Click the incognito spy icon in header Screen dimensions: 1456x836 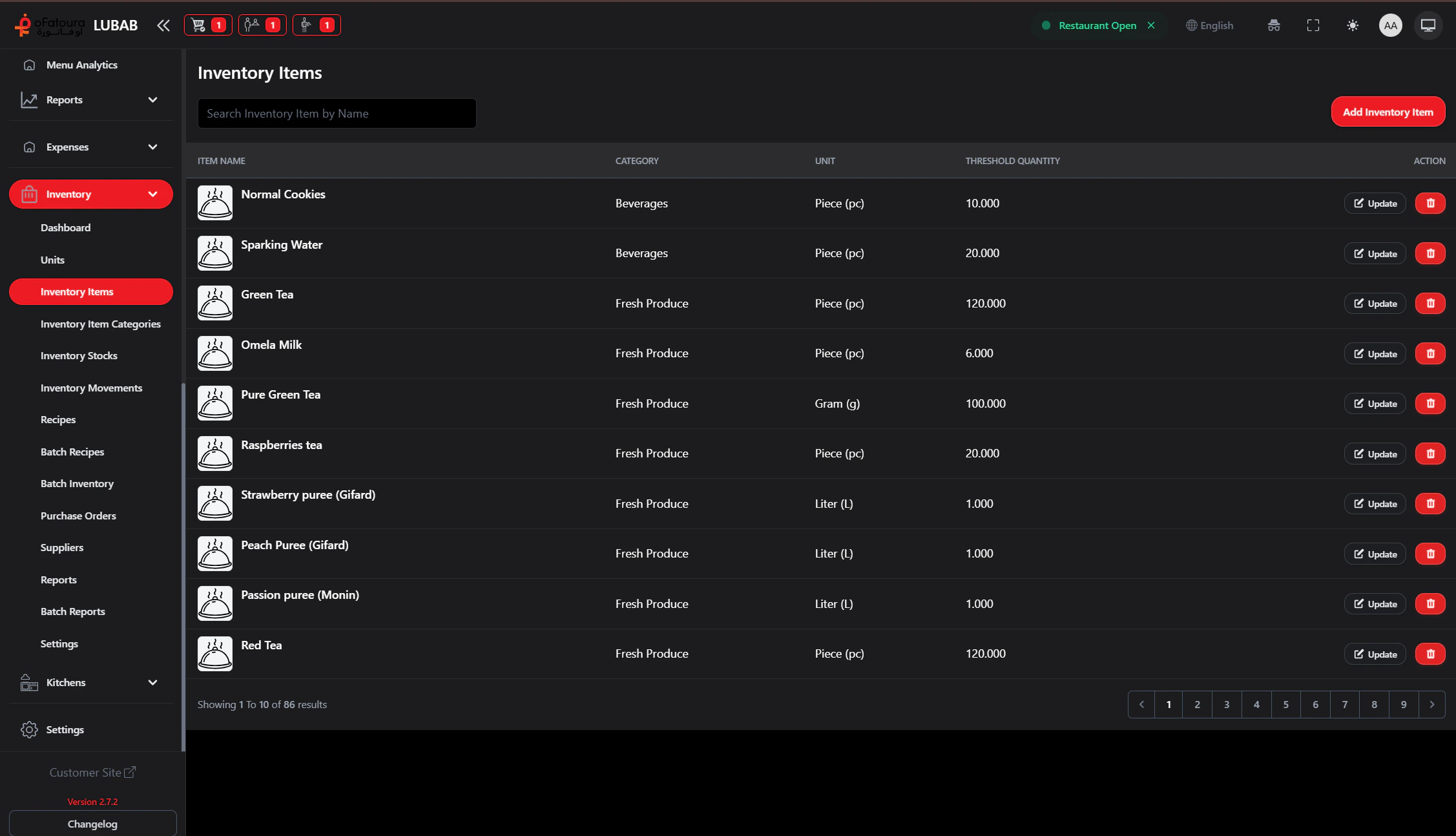point(1273,25)
